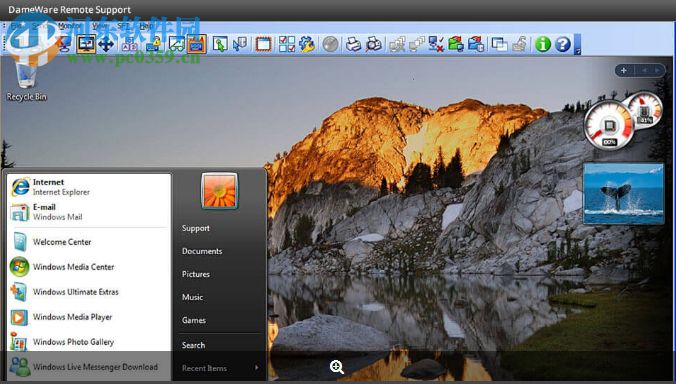Click the eyeglasses view-only toolbar icon
The width and height of the screenshot is (676, 384).
pos(177,44)
